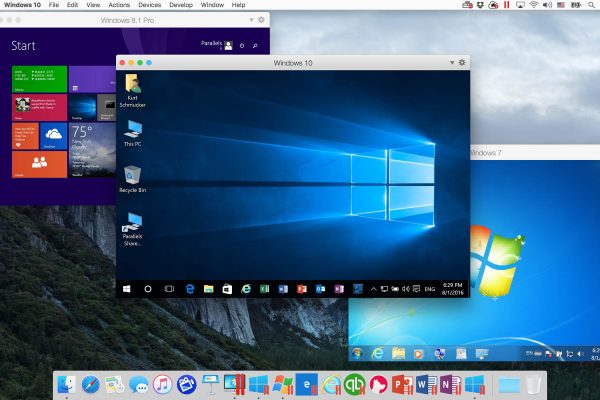Viewport: 600px width, 400px height.
Task: Click the red Parallels menu bar icon
Action: click(x=507, y=5)
